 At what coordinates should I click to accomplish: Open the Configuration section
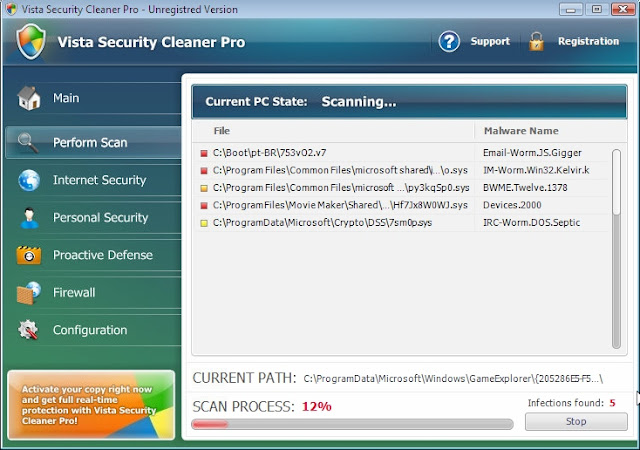pos(93,330)
